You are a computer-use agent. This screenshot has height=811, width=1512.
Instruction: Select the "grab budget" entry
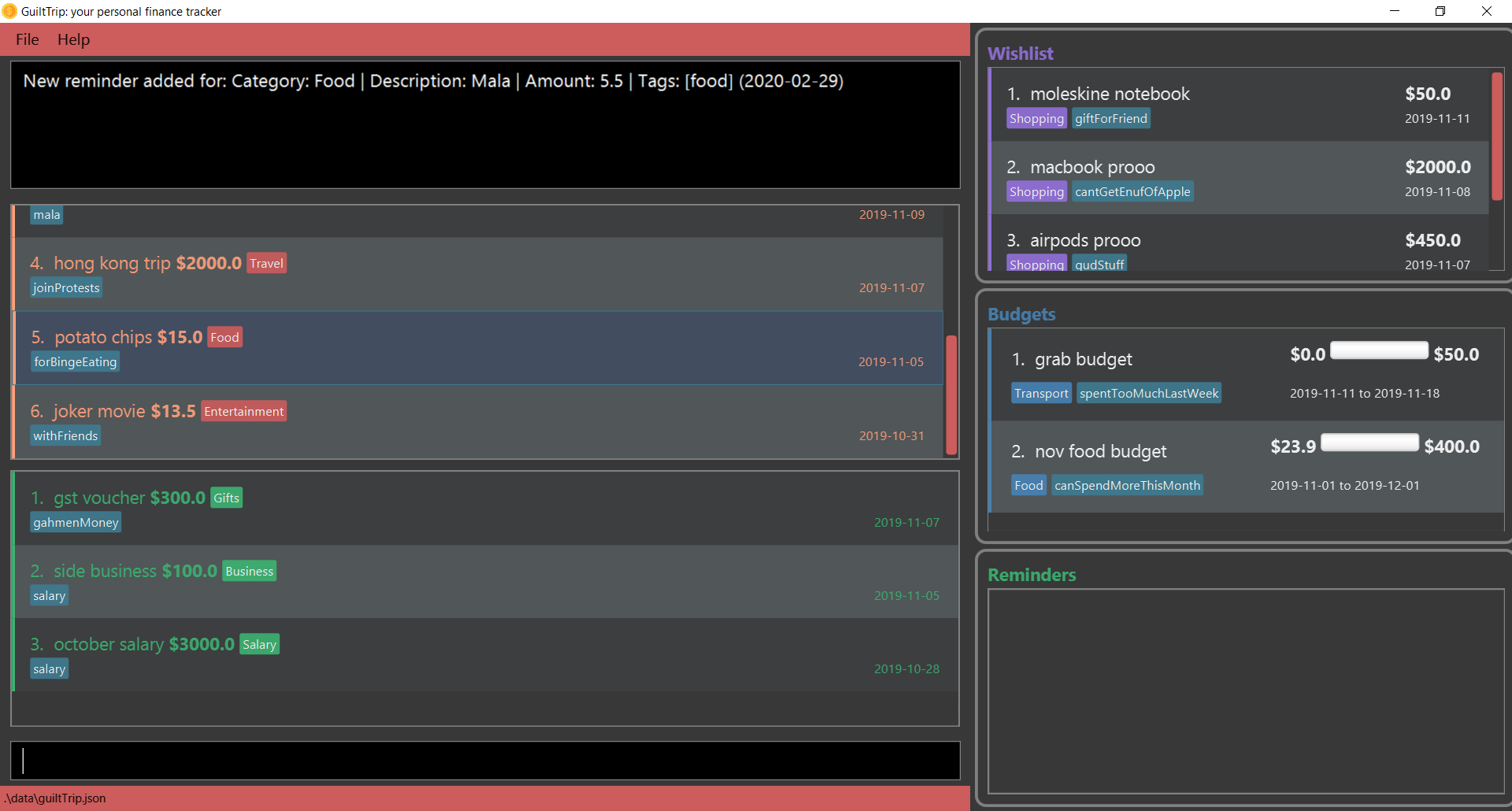1247,375
